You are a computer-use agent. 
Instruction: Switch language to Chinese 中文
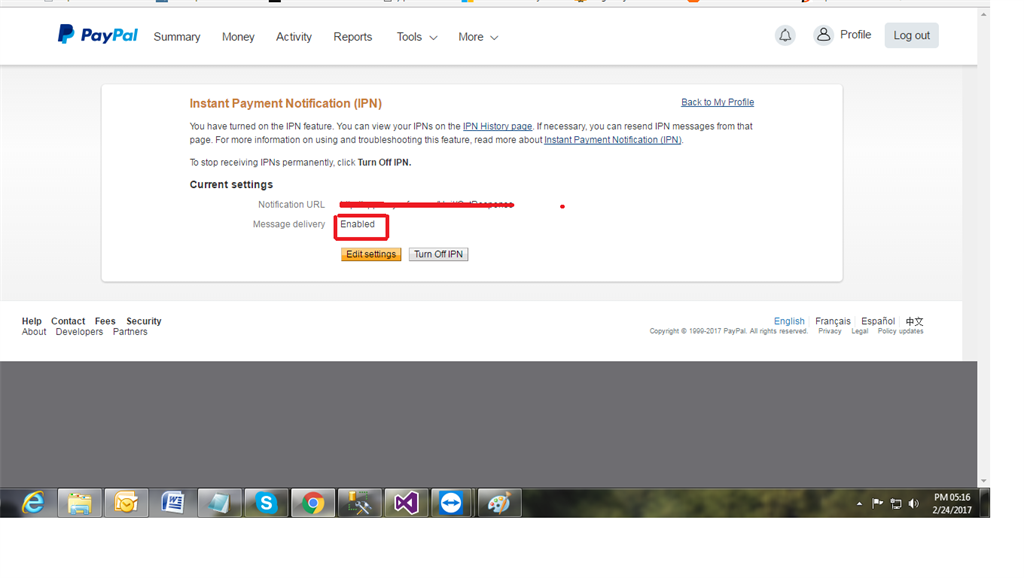(x=914, y=321)
